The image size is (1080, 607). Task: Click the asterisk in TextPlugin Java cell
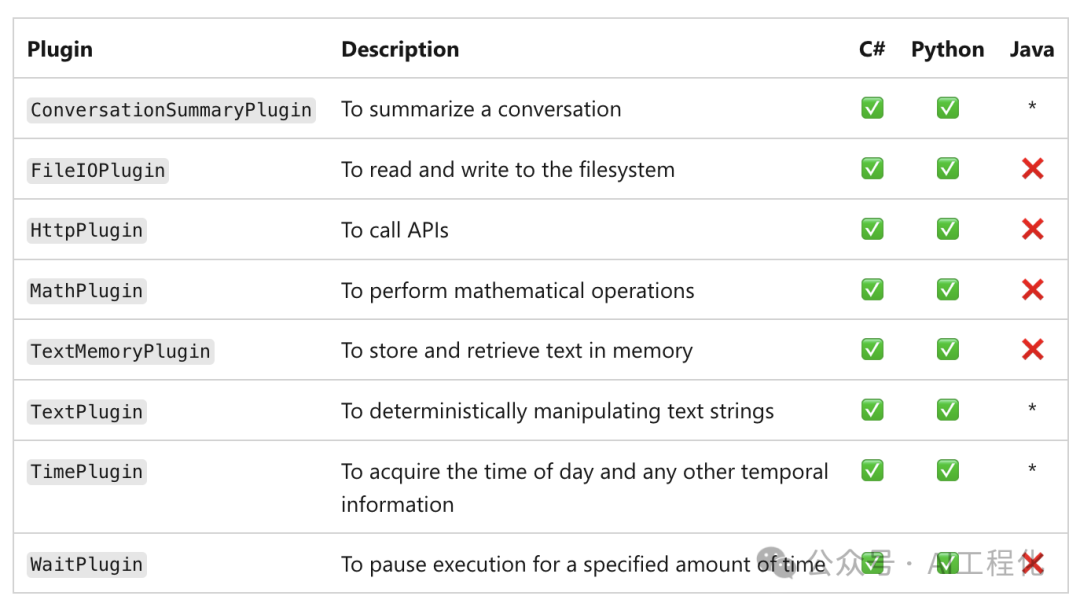[x=1032, y=408]
